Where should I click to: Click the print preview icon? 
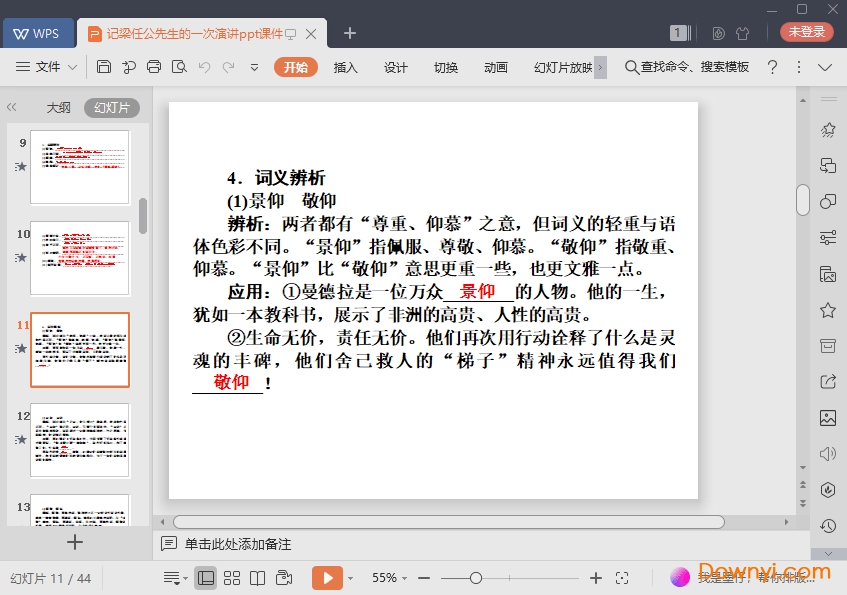(x=178, y=67)
